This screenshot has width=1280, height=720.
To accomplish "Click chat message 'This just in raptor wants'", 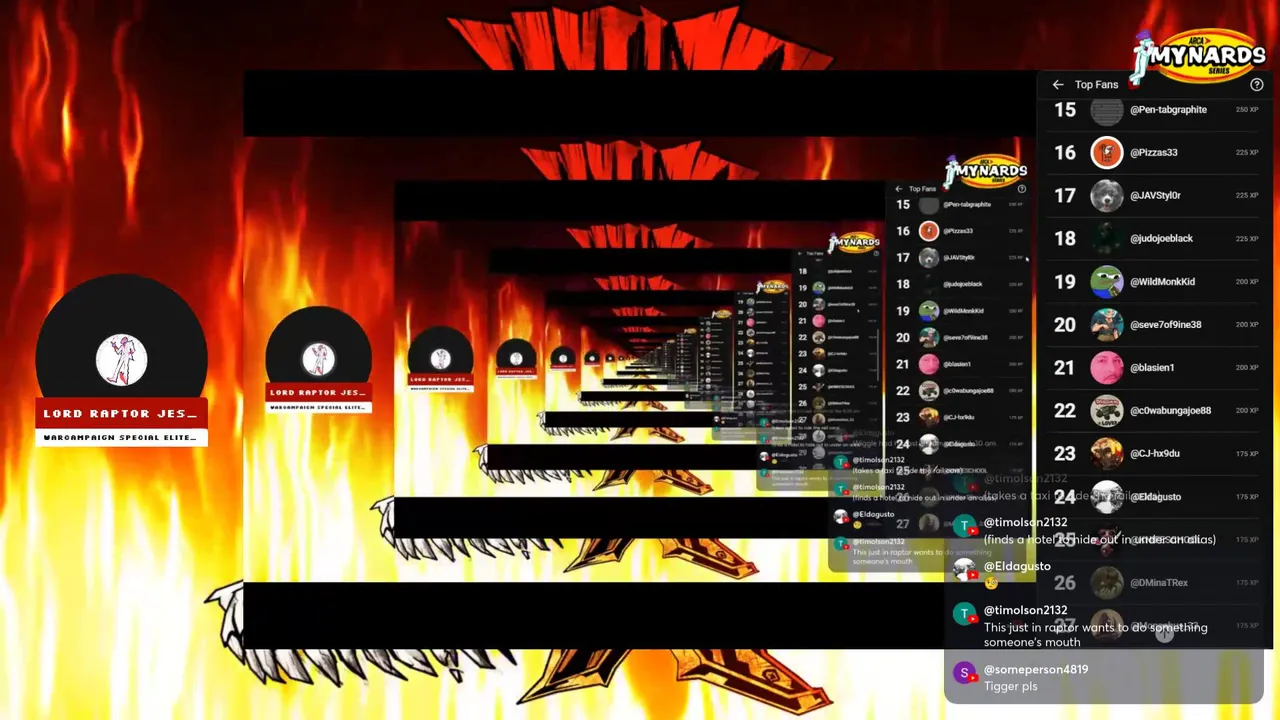I will [1096, 635].
